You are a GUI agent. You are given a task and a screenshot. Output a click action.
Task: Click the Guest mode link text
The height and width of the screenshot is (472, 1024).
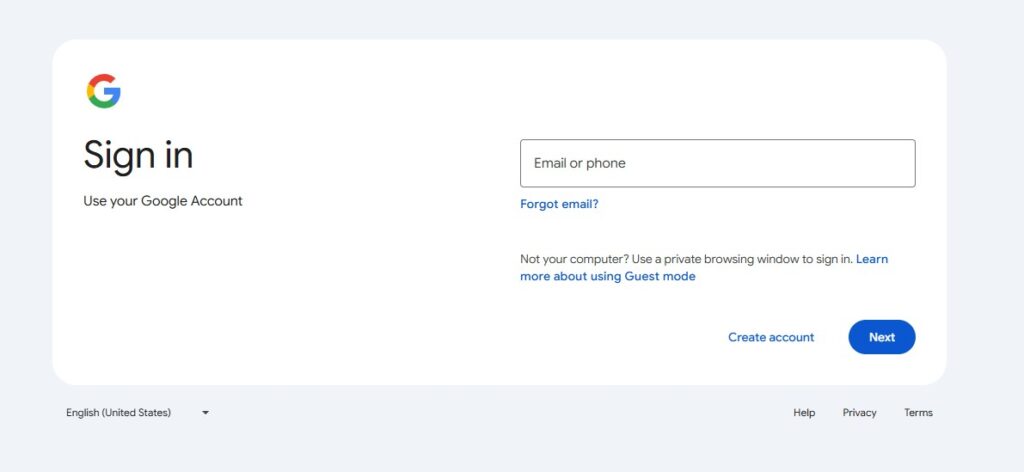tap(660, 276)
